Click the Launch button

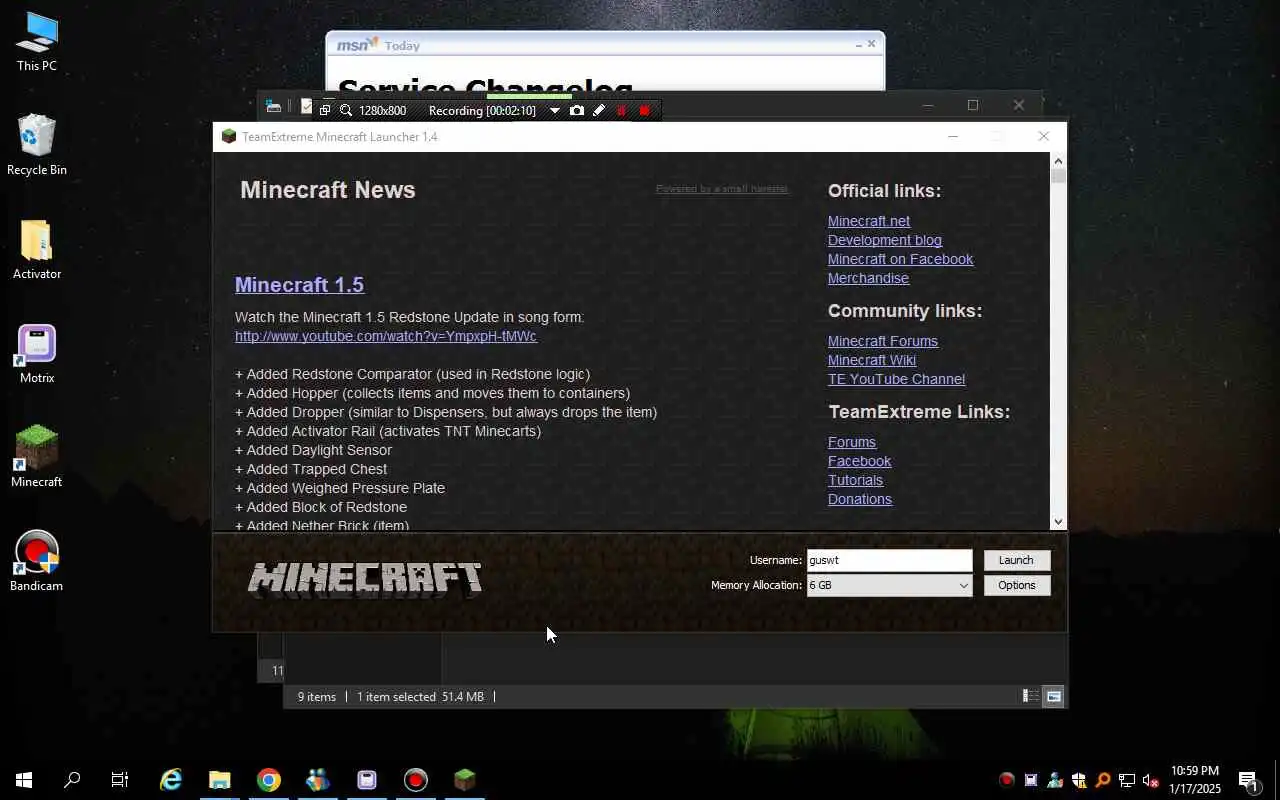[x=1016, y=560]
